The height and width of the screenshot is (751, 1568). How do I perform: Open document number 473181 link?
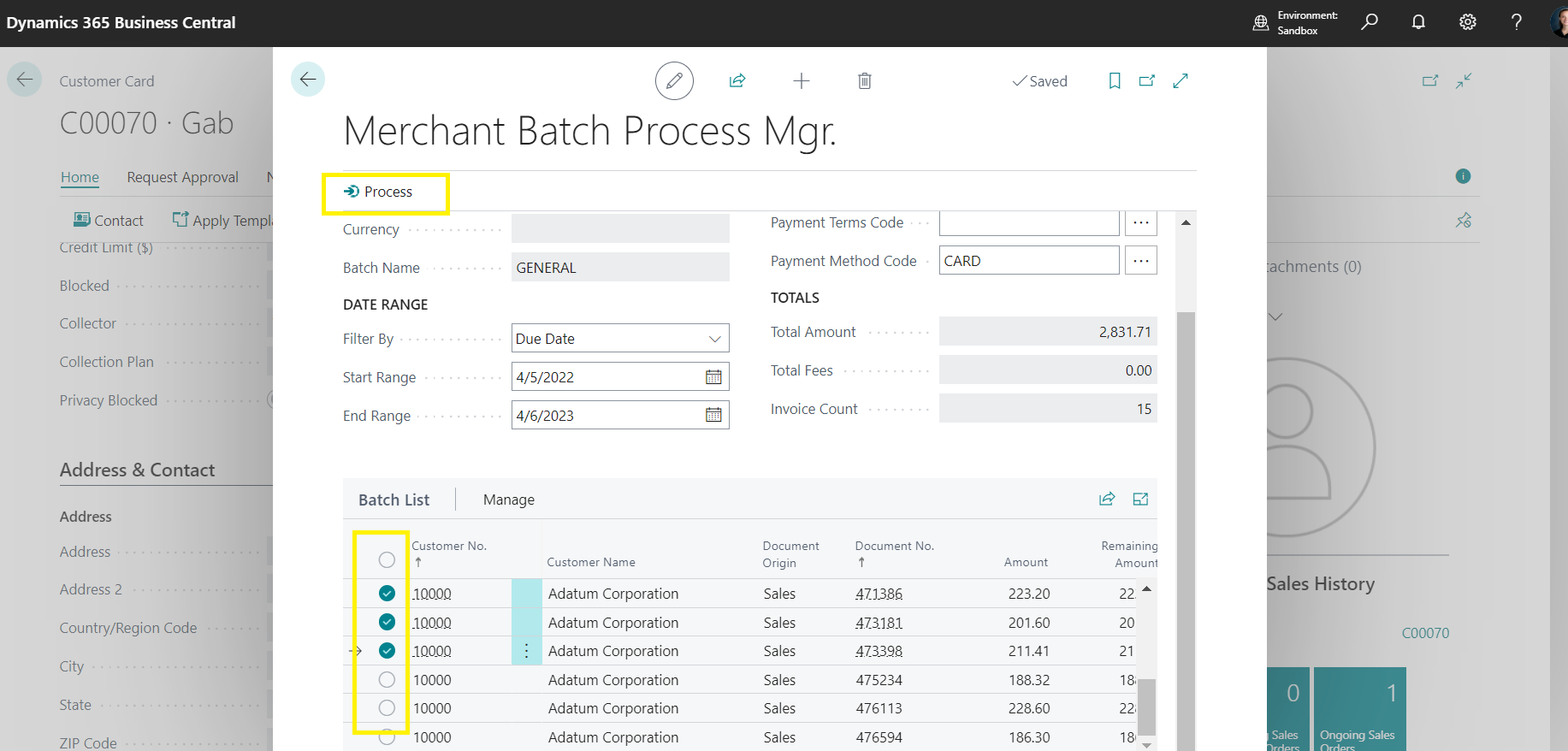[x=879, y=623]
